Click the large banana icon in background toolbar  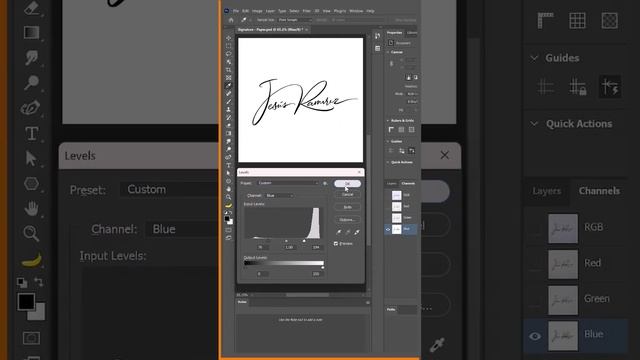point(32,260)
